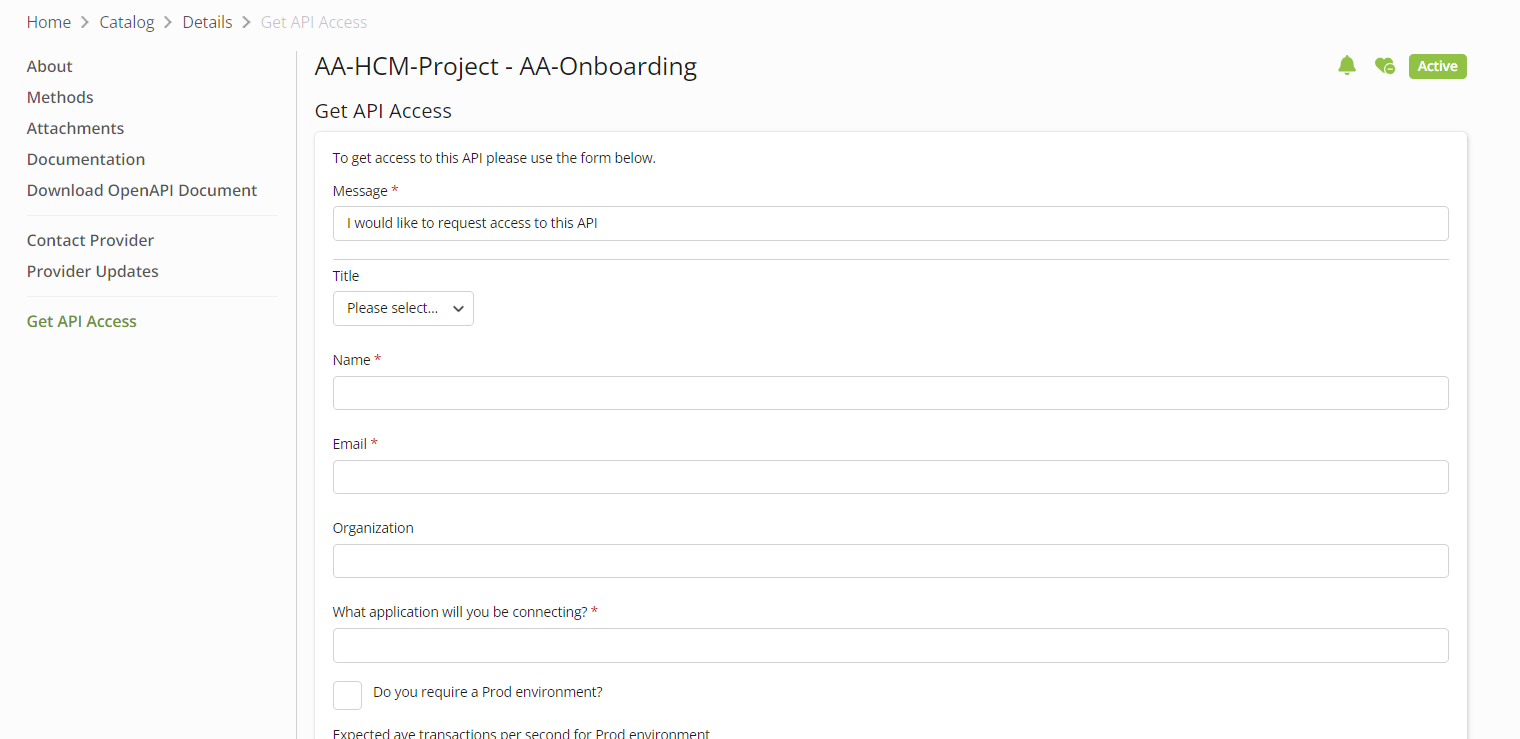This screenshot has height=739, width=1520.
Task: Click the notification bell icon
Action: 1347,66
